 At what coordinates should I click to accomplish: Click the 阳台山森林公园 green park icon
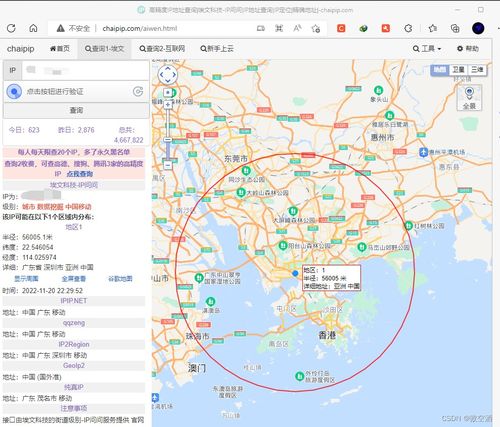click(x=283, y=246)
